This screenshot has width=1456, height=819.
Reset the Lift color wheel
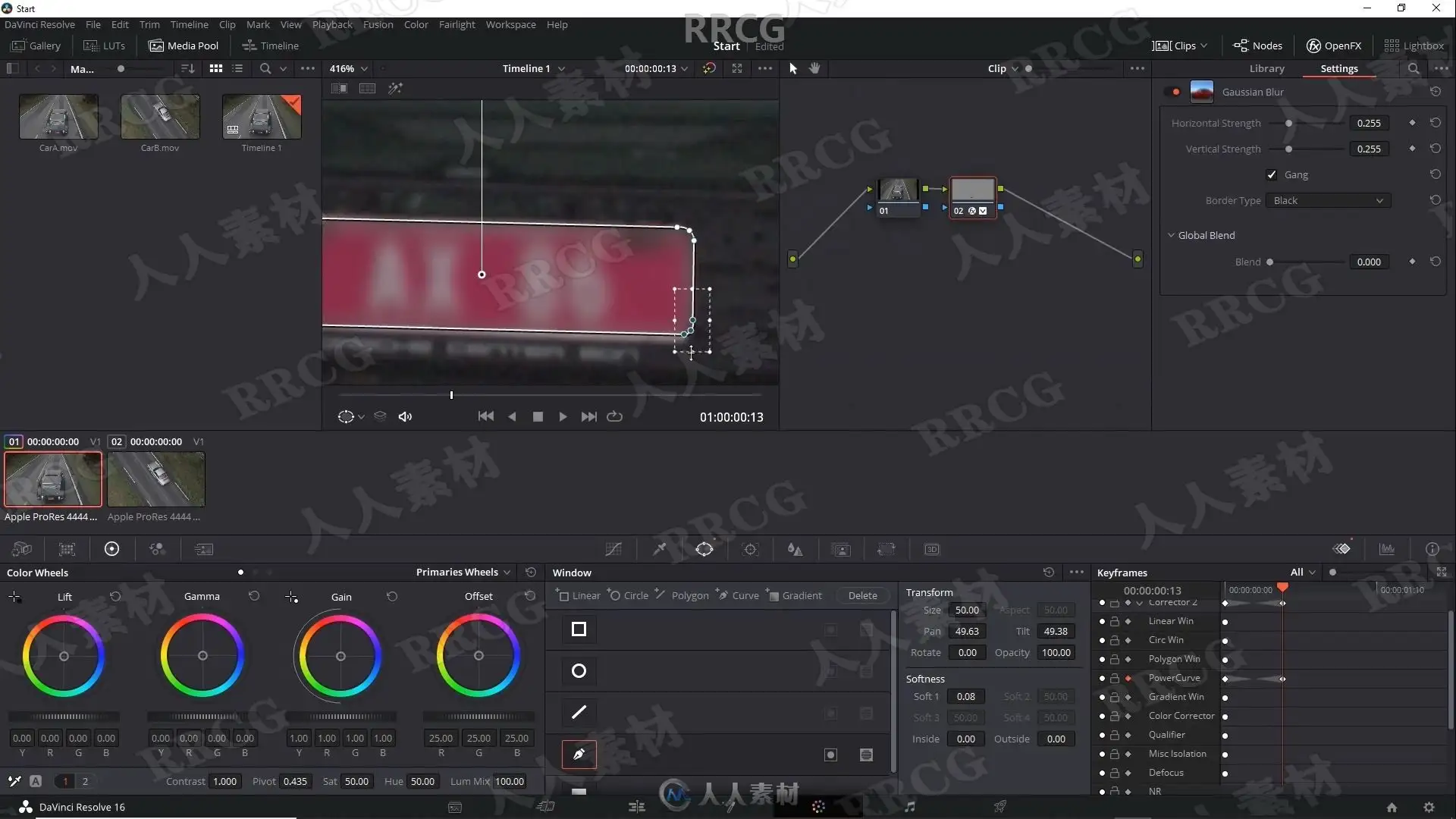(115, 596)
